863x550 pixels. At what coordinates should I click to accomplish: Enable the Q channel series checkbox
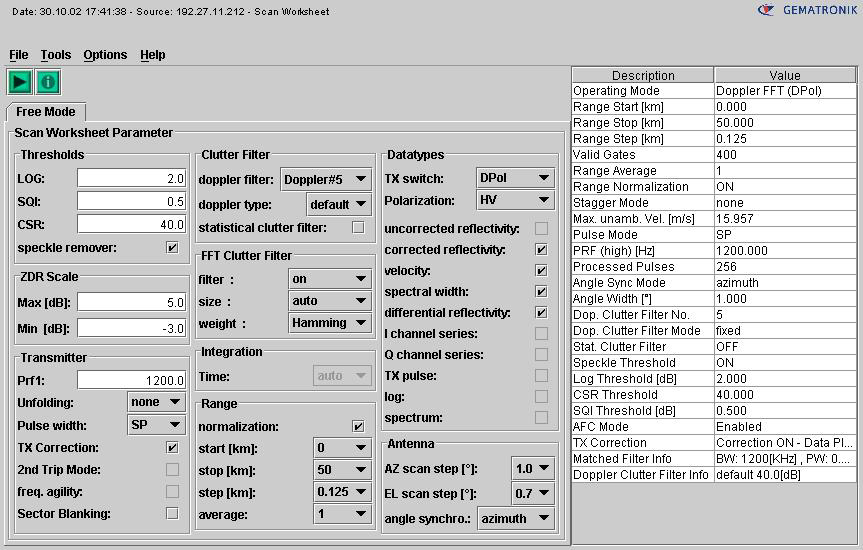542,354
